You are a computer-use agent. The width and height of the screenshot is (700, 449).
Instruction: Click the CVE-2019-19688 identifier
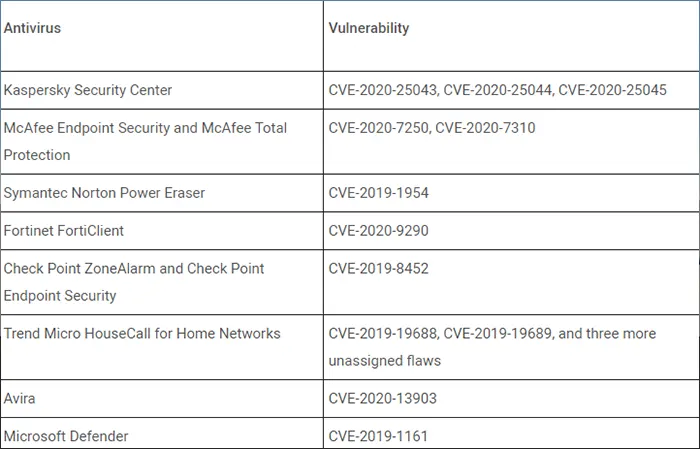click(x=383, y=334)
